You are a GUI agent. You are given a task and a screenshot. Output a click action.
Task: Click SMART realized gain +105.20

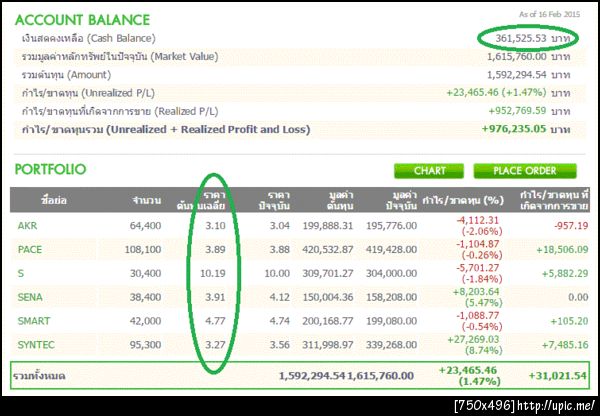[569, 321]
